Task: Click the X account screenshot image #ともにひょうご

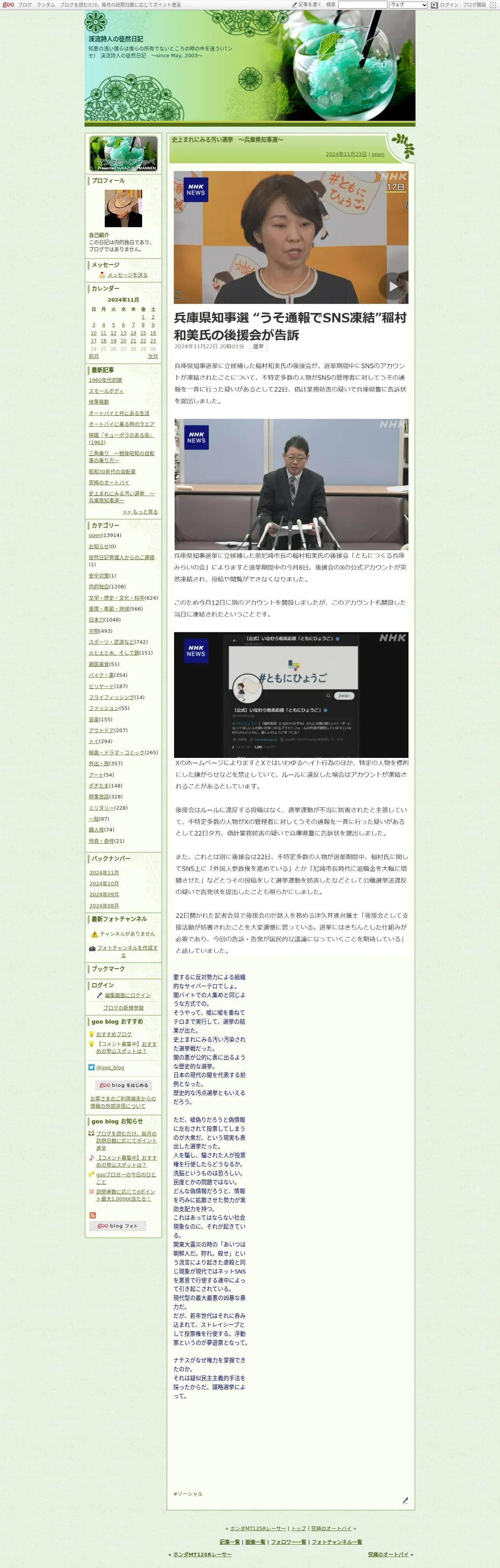Action: pyautogui.click(x=291, y=694)
